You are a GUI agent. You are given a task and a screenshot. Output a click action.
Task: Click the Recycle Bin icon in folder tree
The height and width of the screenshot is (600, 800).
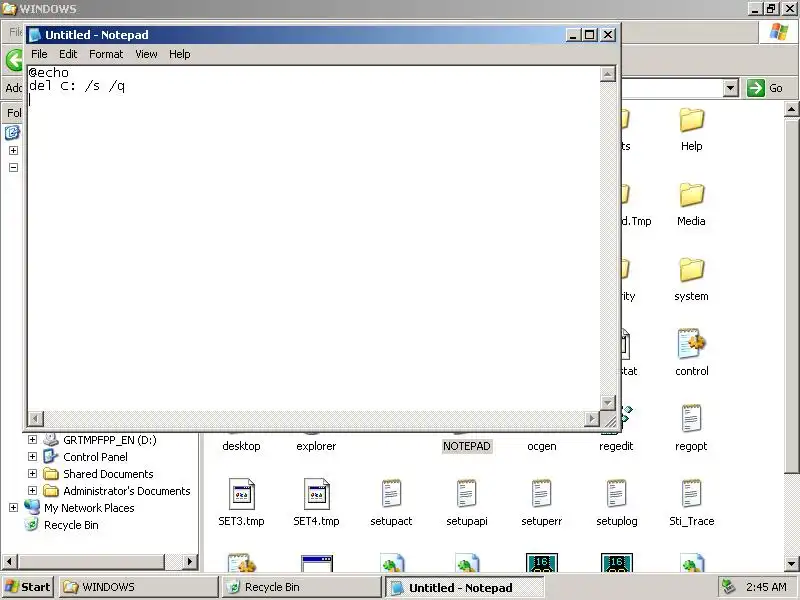tap(32, 524)
